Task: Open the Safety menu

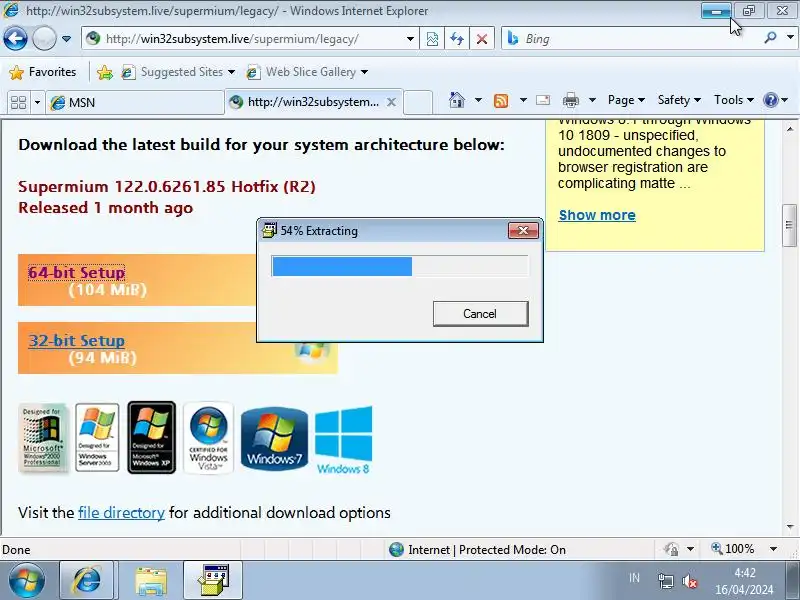Action: click(679, 100)
